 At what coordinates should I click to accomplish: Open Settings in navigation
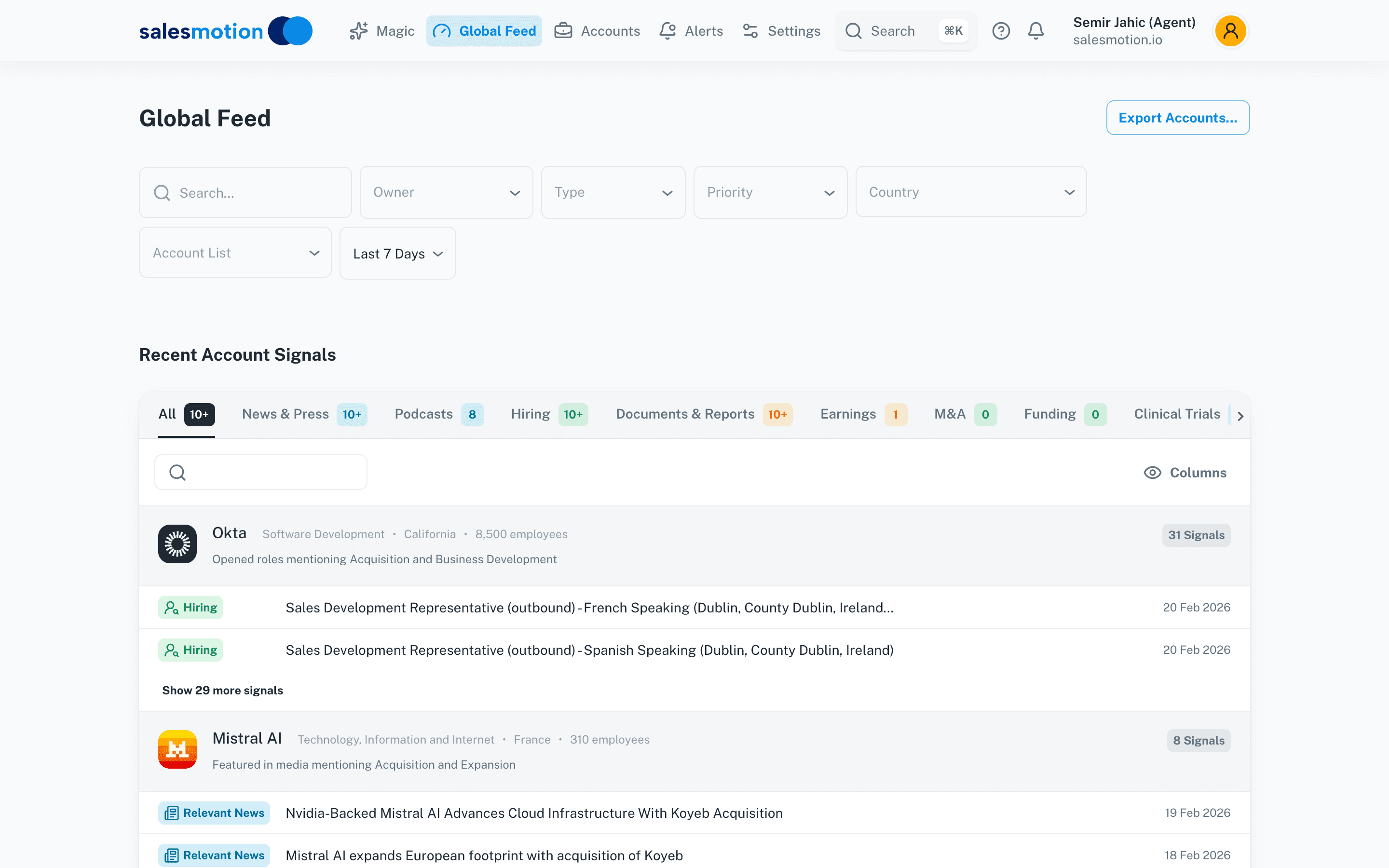coord(781,31)
